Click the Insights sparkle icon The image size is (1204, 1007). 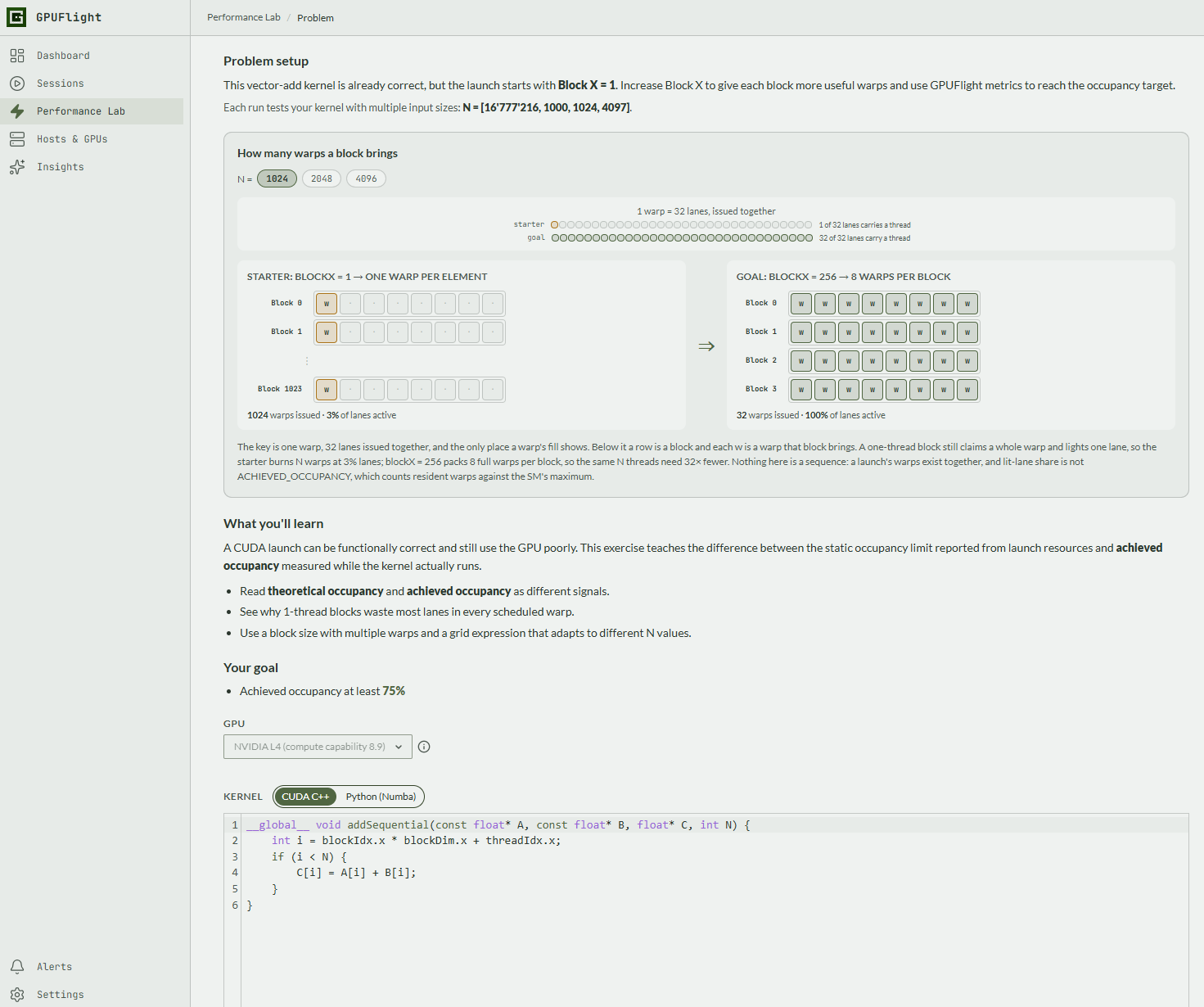click(17, 167)
